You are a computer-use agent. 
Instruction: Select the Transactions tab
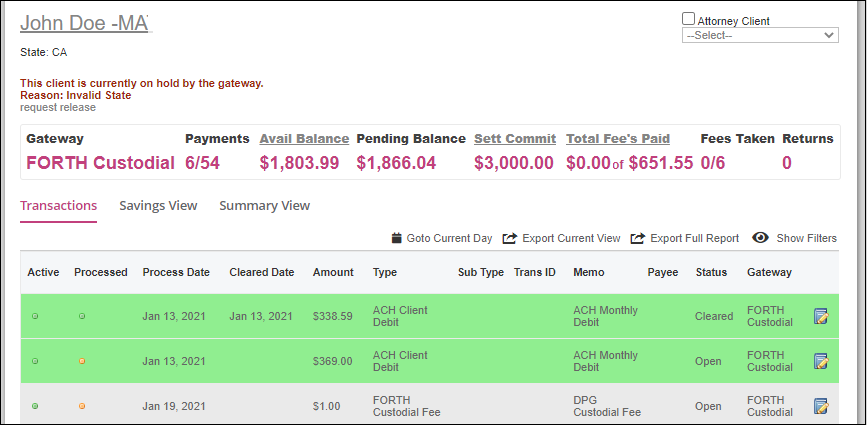point(59,206)
